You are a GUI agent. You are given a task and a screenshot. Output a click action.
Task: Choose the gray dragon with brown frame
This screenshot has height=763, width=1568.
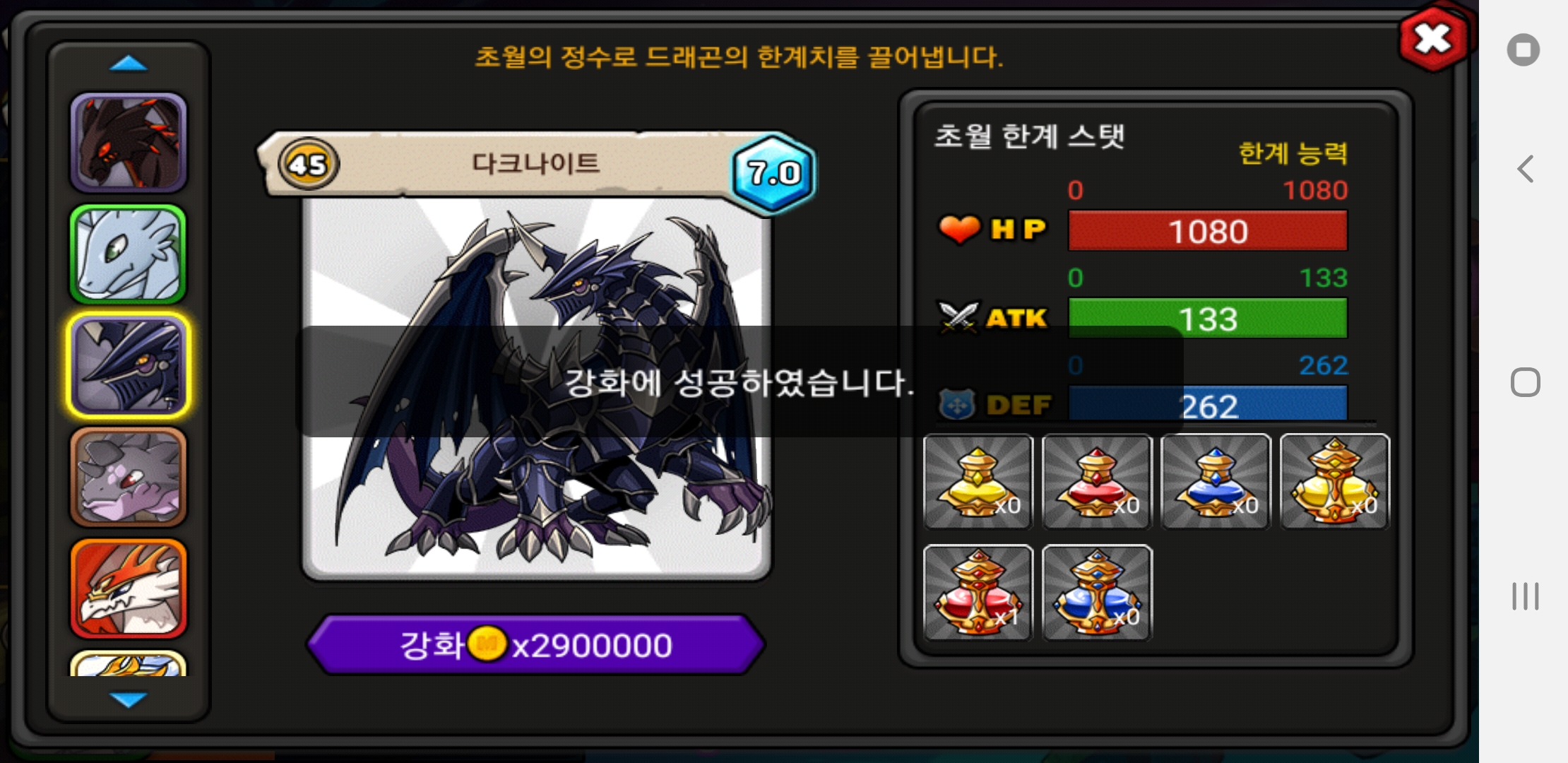coord(129,477)
